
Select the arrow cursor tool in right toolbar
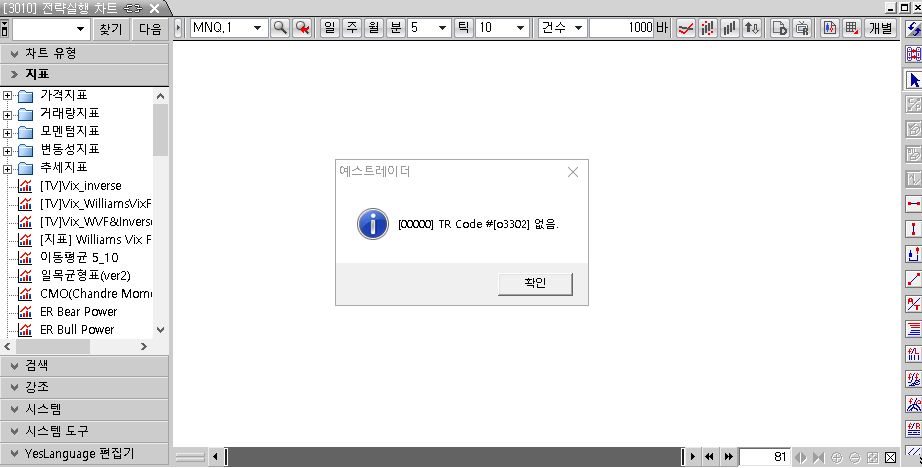click(x=913, y=81)
